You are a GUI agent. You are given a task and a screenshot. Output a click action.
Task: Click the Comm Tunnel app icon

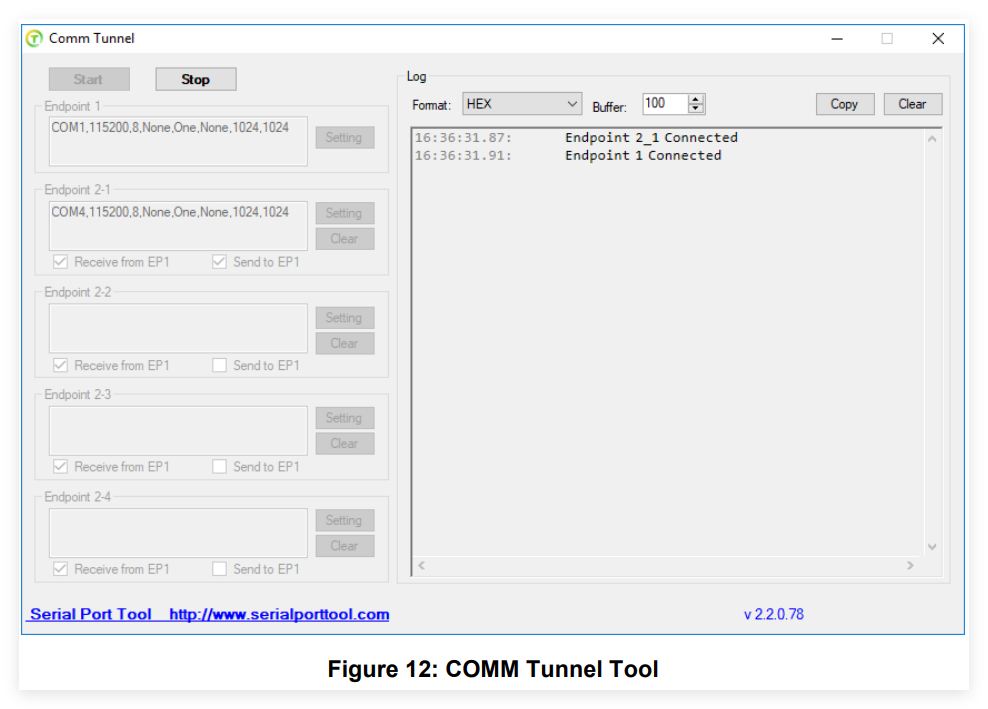point(34,38)
